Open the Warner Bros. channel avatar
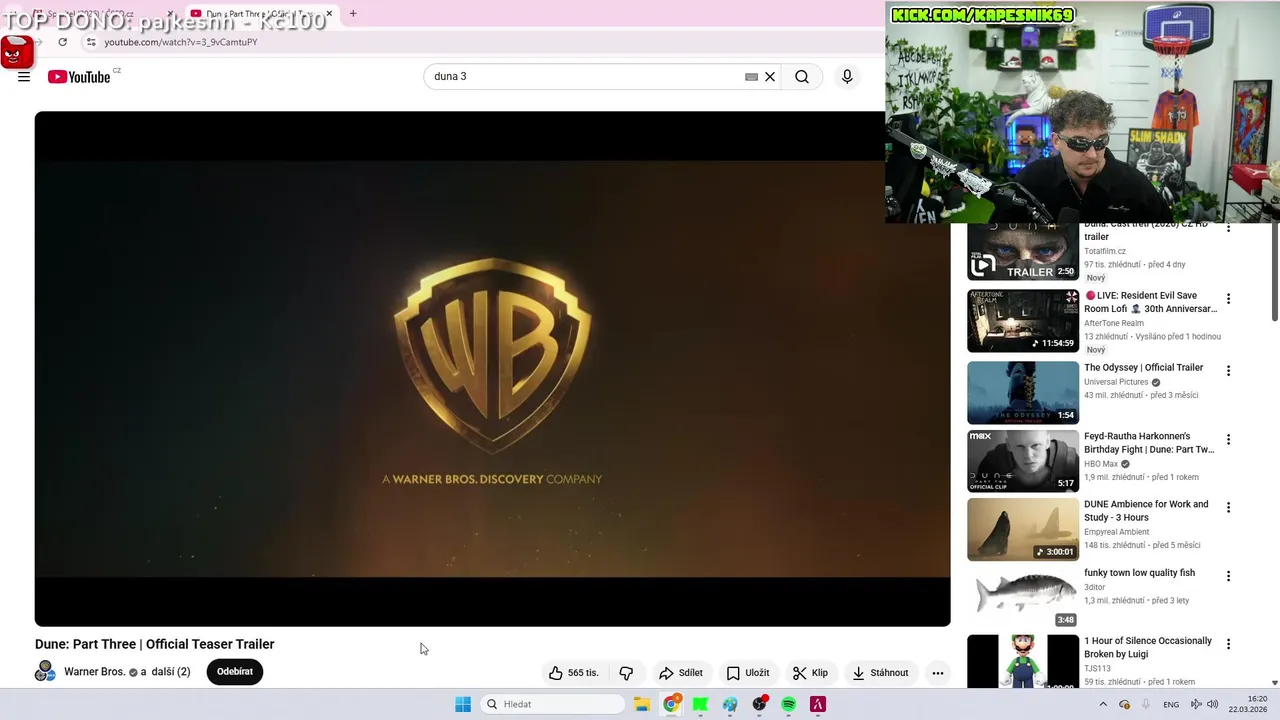 click(x=45, y=672)
